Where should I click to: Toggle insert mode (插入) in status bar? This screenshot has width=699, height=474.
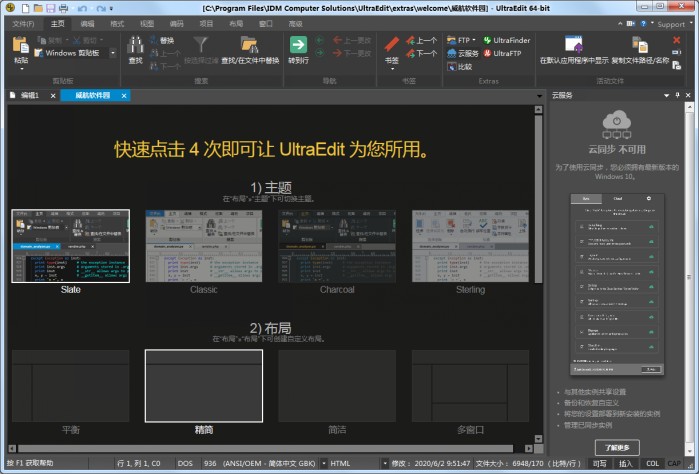pos(626,464)
